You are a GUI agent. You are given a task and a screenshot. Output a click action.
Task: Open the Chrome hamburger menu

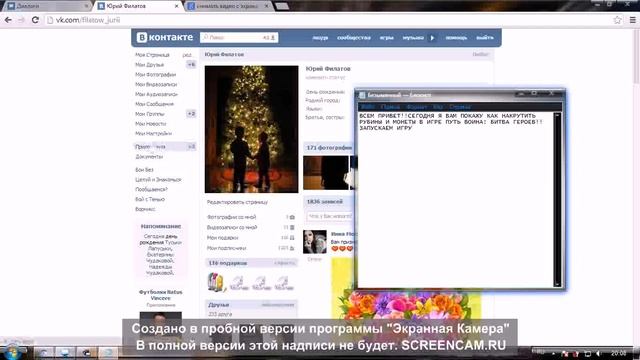click(633, 20)
